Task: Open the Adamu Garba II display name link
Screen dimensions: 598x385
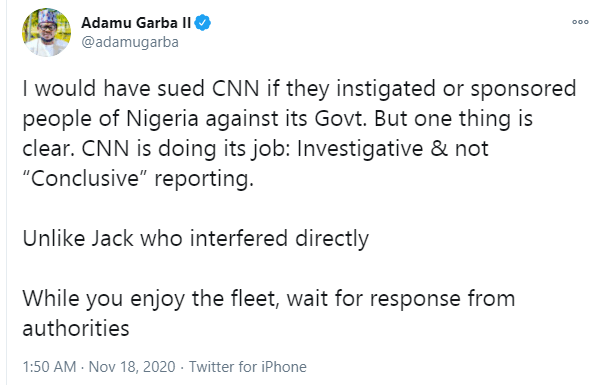Action: [x=136, y=23]
